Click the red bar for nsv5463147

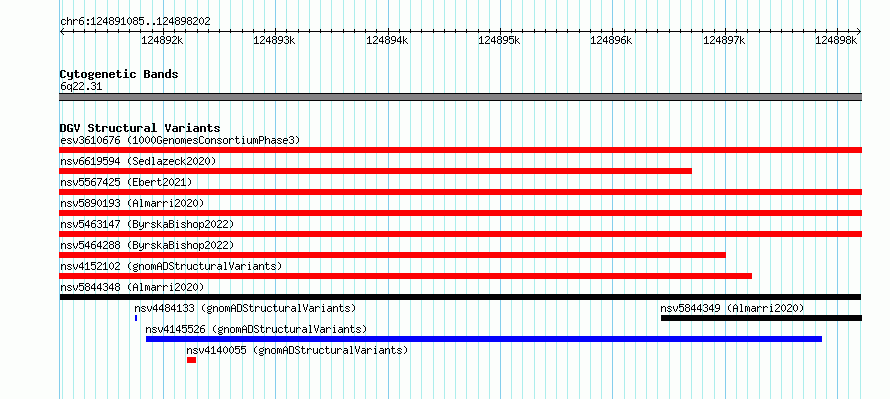460,234
